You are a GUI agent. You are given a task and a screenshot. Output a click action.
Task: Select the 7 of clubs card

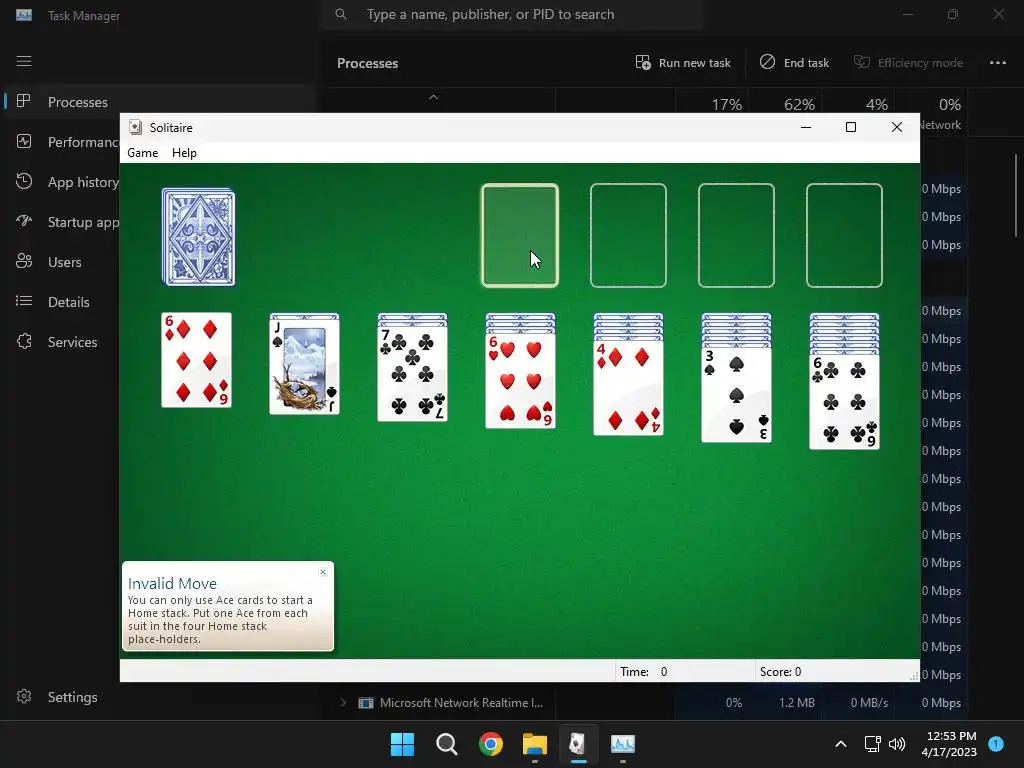click(x=413, y=374)
